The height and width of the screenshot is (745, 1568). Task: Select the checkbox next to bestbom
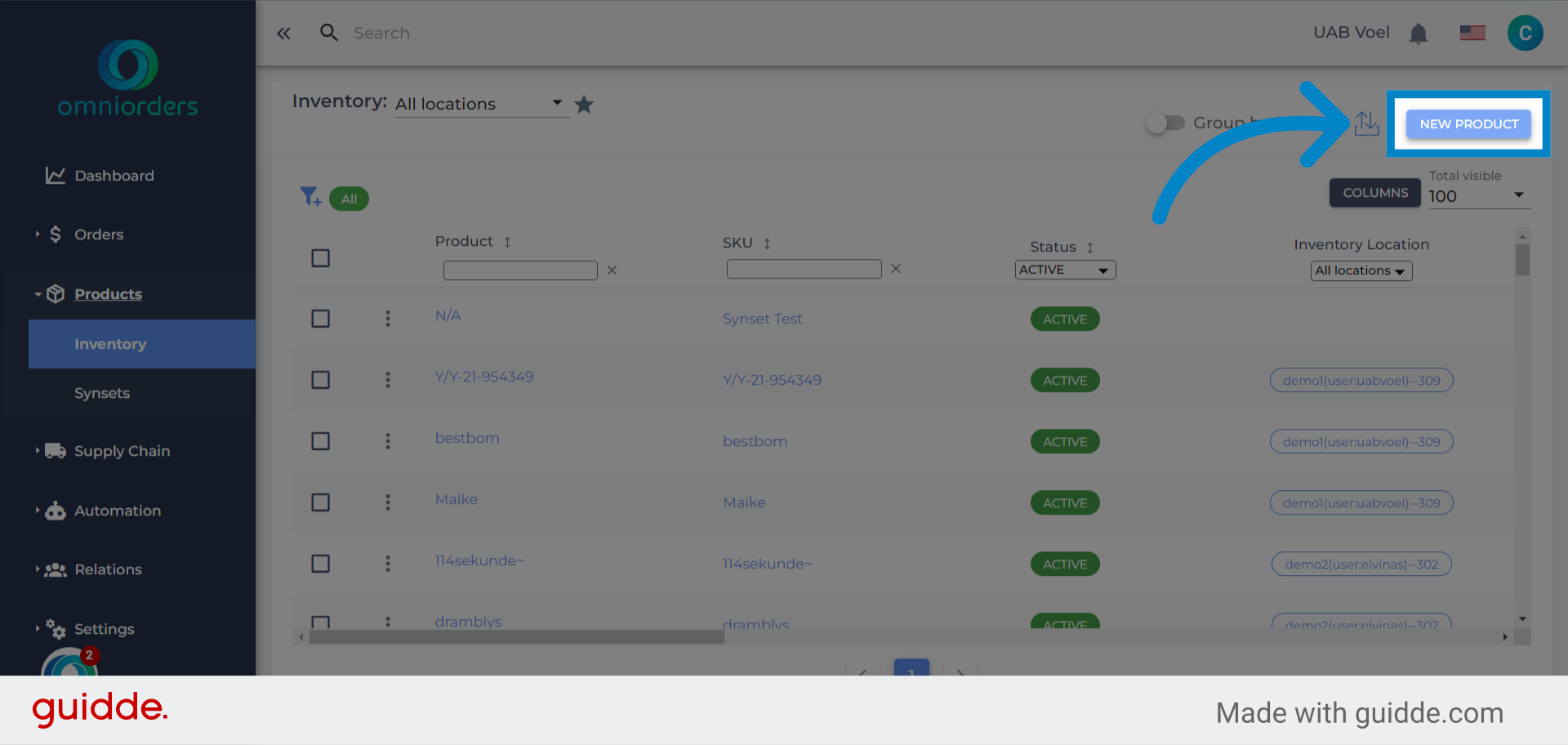click(320, 441)
